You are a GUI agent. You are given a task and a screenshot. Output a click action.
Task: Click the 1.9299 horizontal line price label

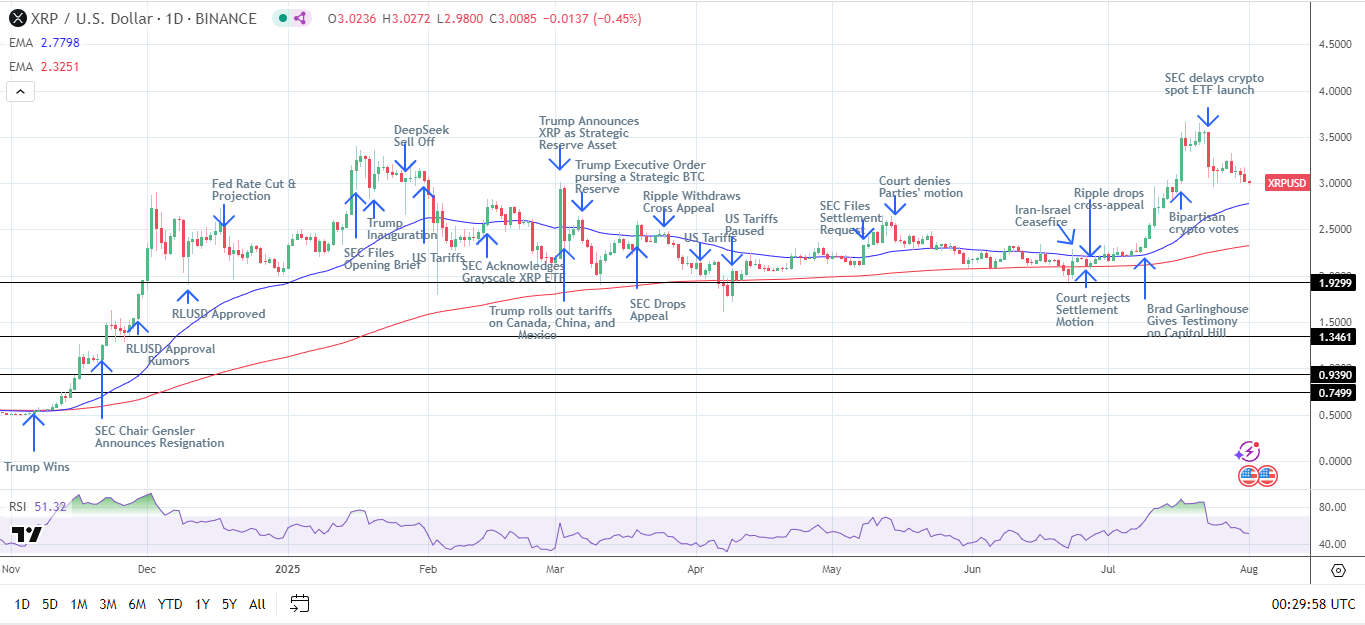pyautogui.click(x=1336, y=285)
